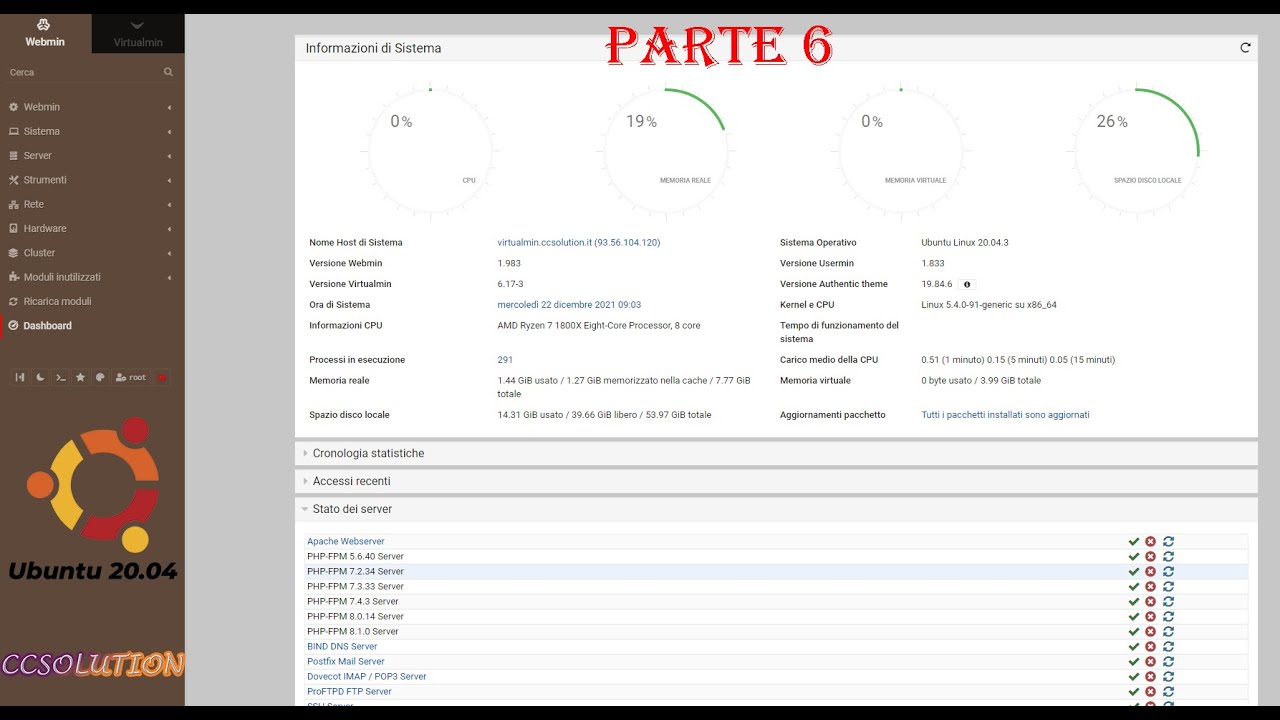Screen dimensions: 1280x720
Task: Open system time mercoledì 22 dicembre link
Action: 569,305
